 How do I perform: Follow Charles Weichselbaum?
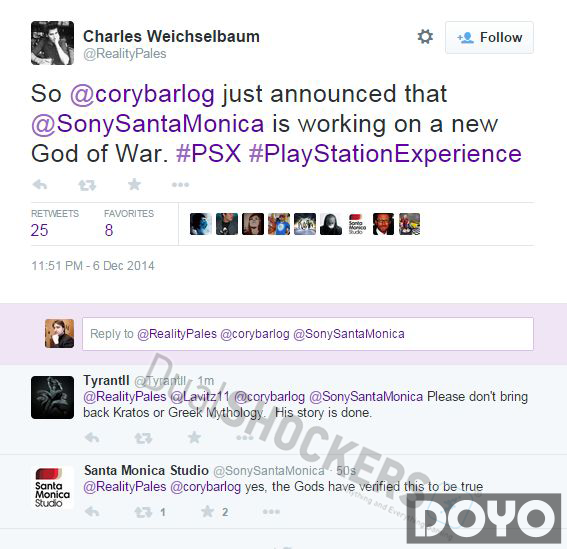489,38
